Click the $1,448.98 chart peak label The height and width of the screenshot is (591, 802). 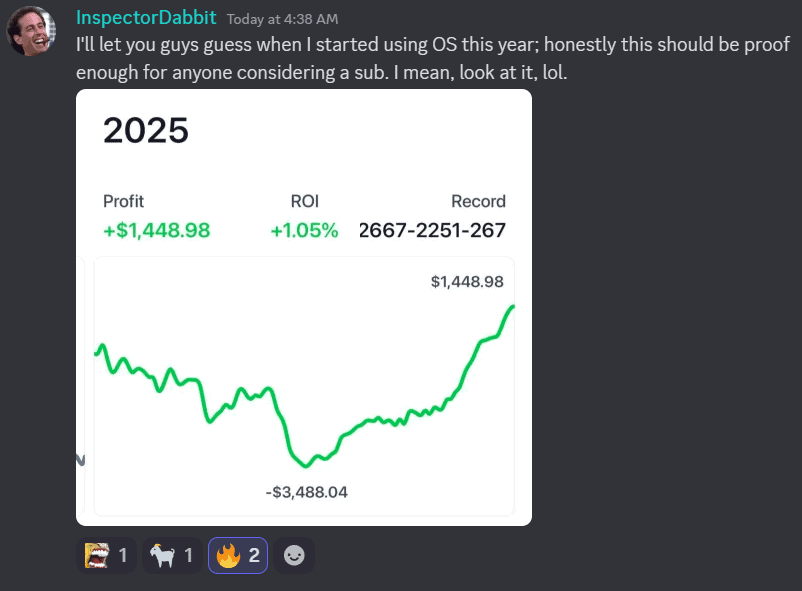click(467, 282)
